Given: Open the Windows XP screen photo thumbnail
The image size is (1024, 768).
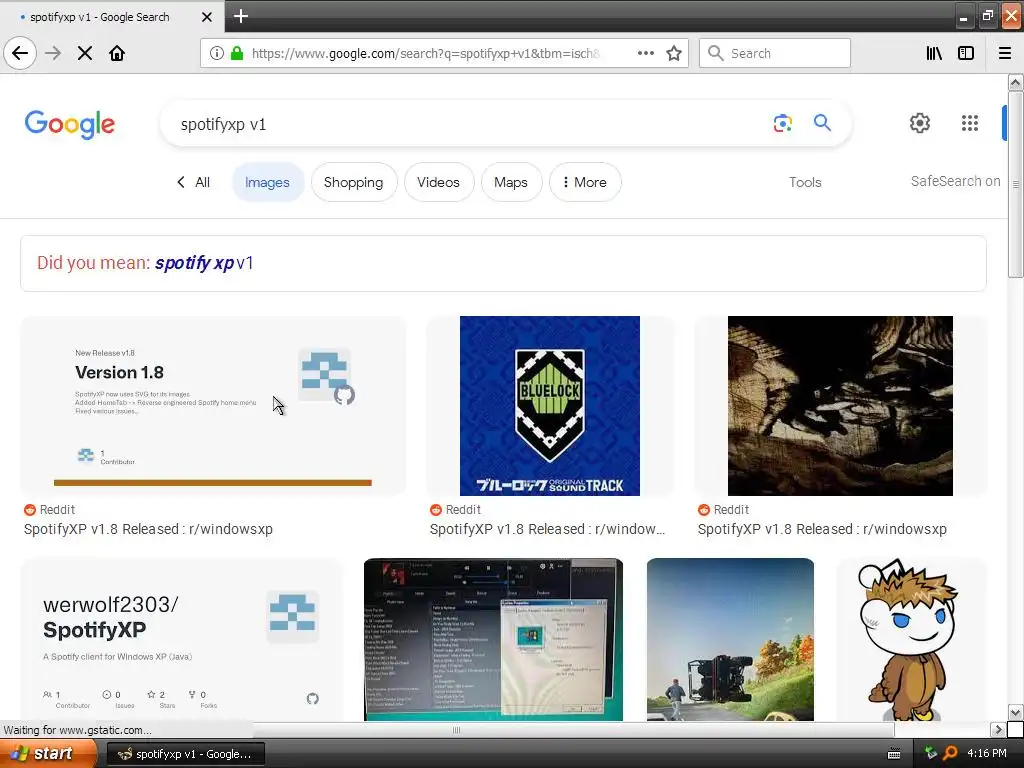Looking at the screenshot, I should coord(493,640).
